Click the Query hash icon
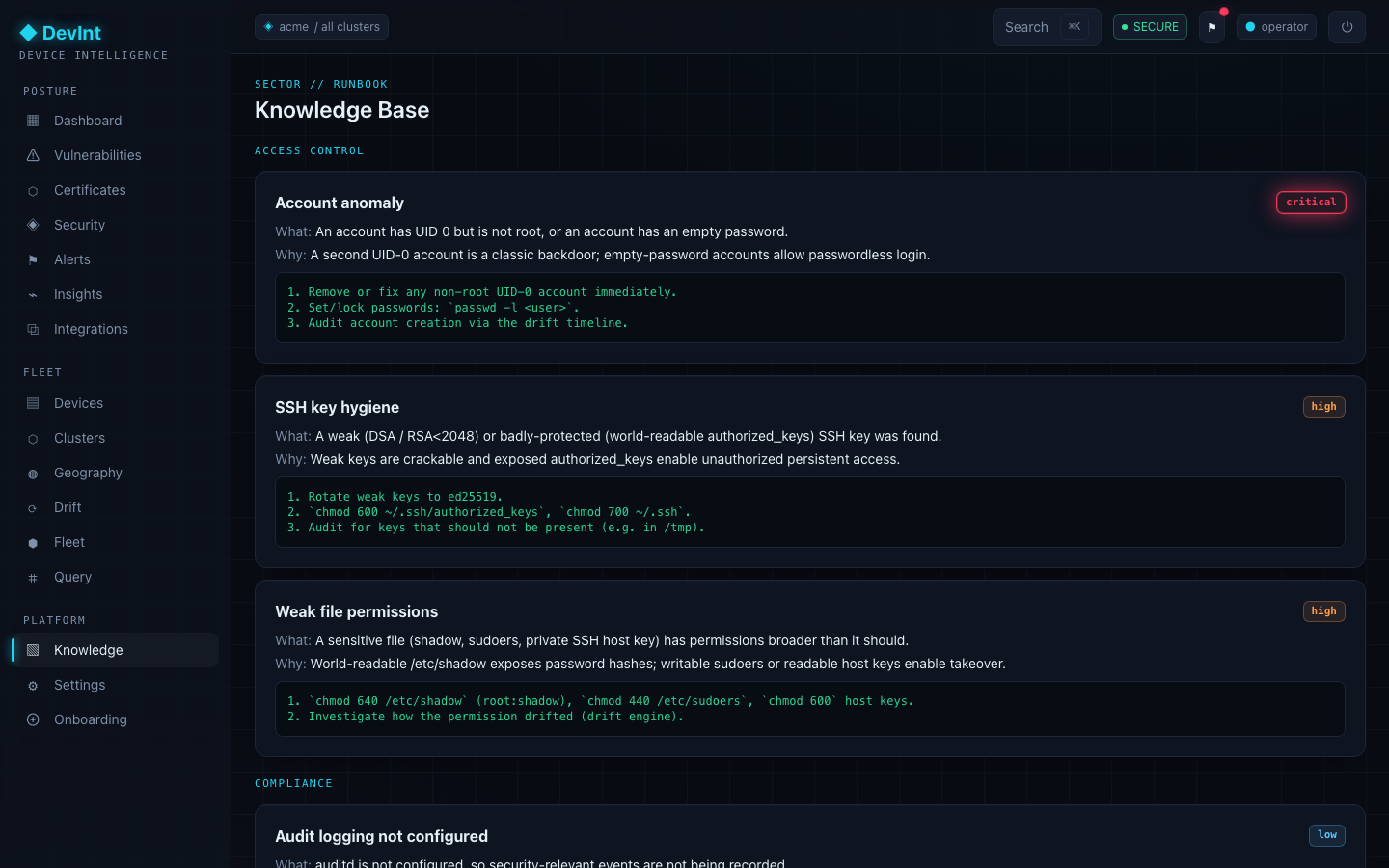The image size is (1389, 868). coord(33,577)
